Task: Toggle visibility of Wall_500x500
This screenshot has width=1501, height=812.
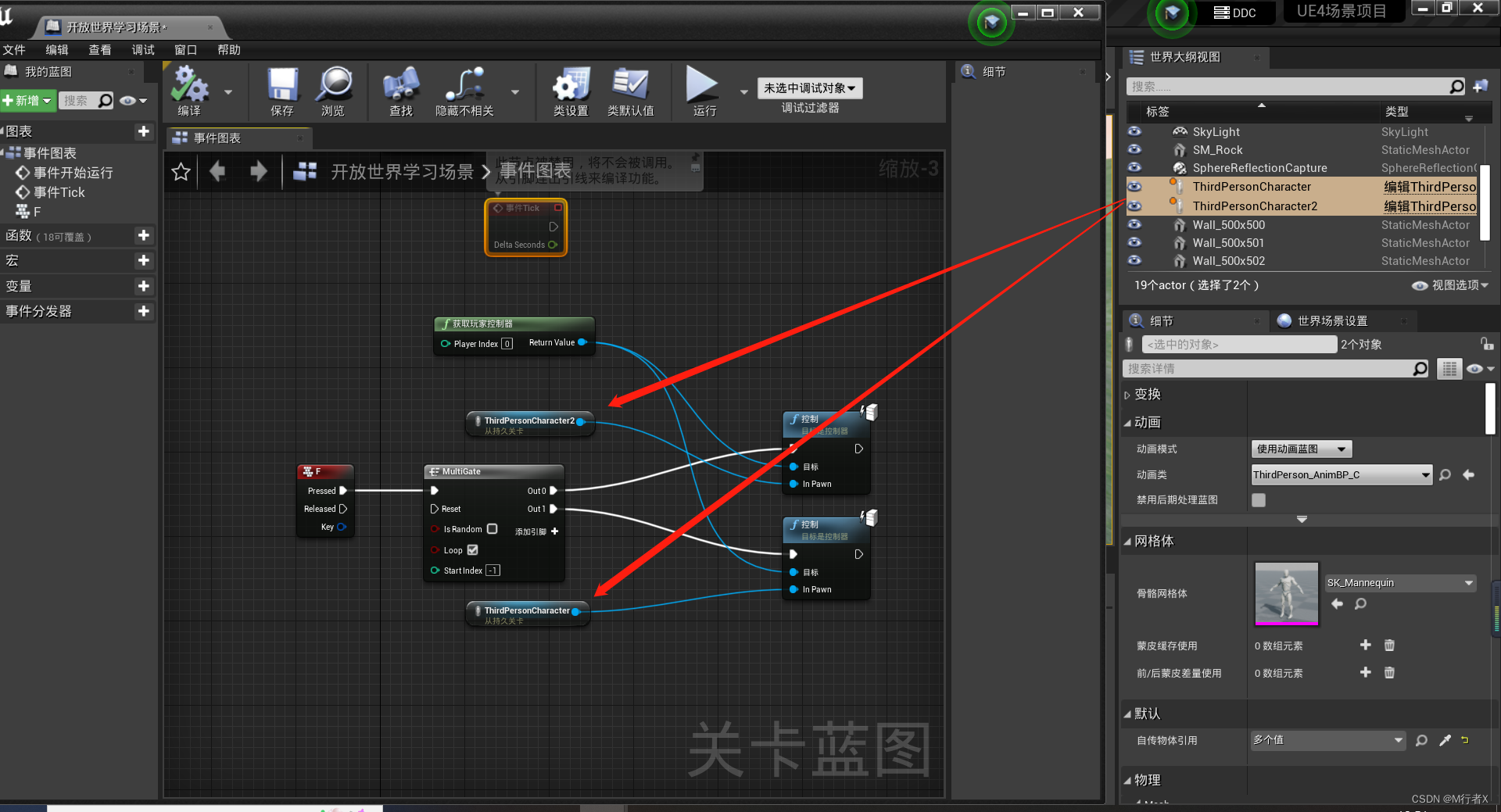Action: click(1134, 224)
